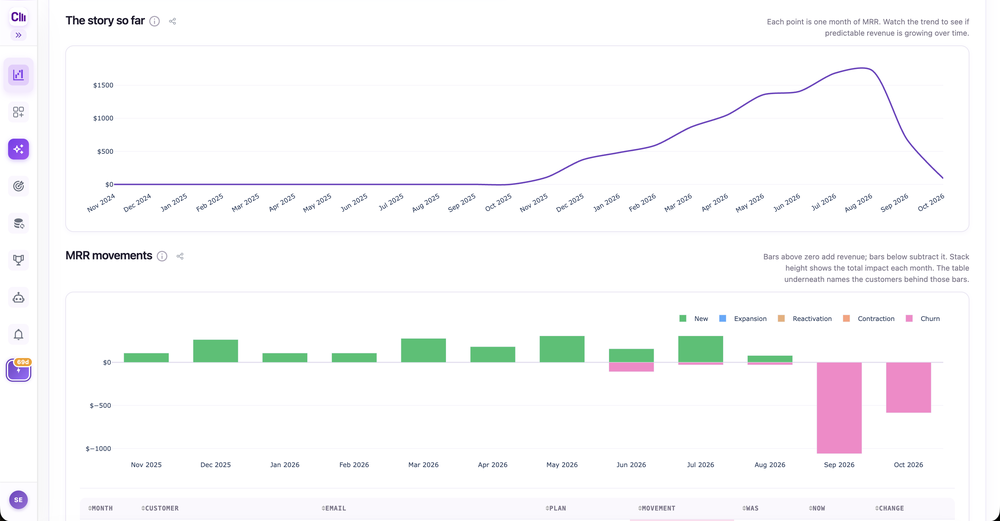Viewport: 1000px width, 521px height.
Task: Click the Jun 2026 pink churn segment
Action: [x=631, y=367]
